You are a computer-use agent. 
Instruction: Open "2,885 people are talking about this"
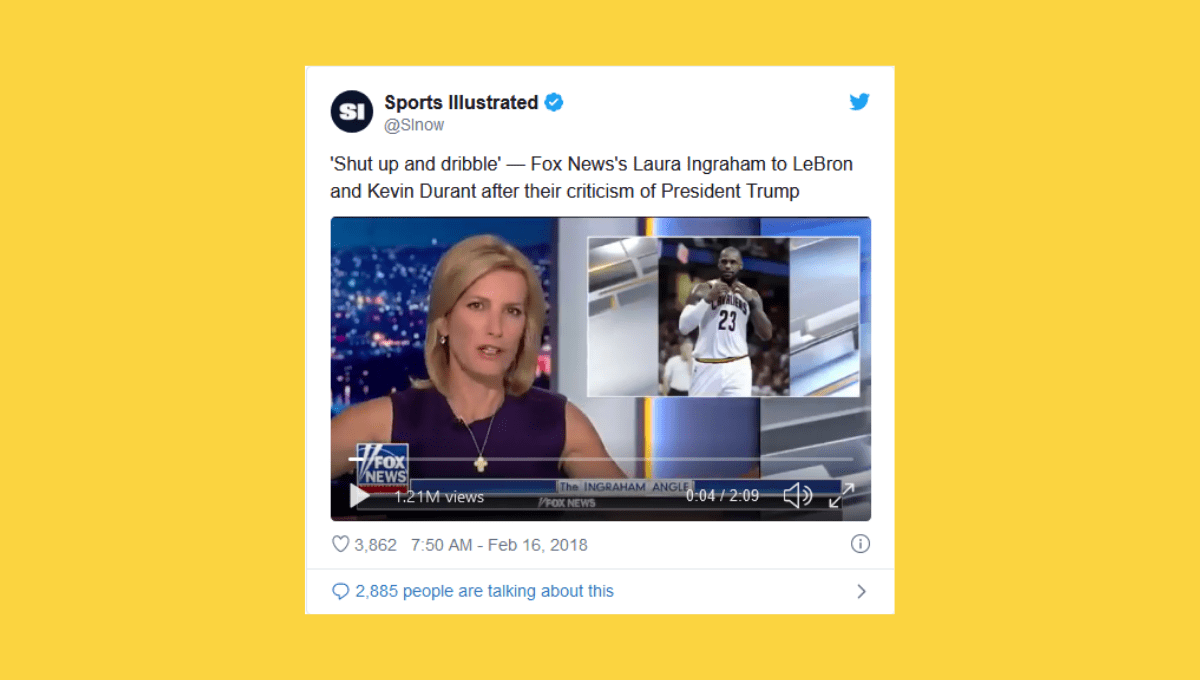click(x=484, y=591)
